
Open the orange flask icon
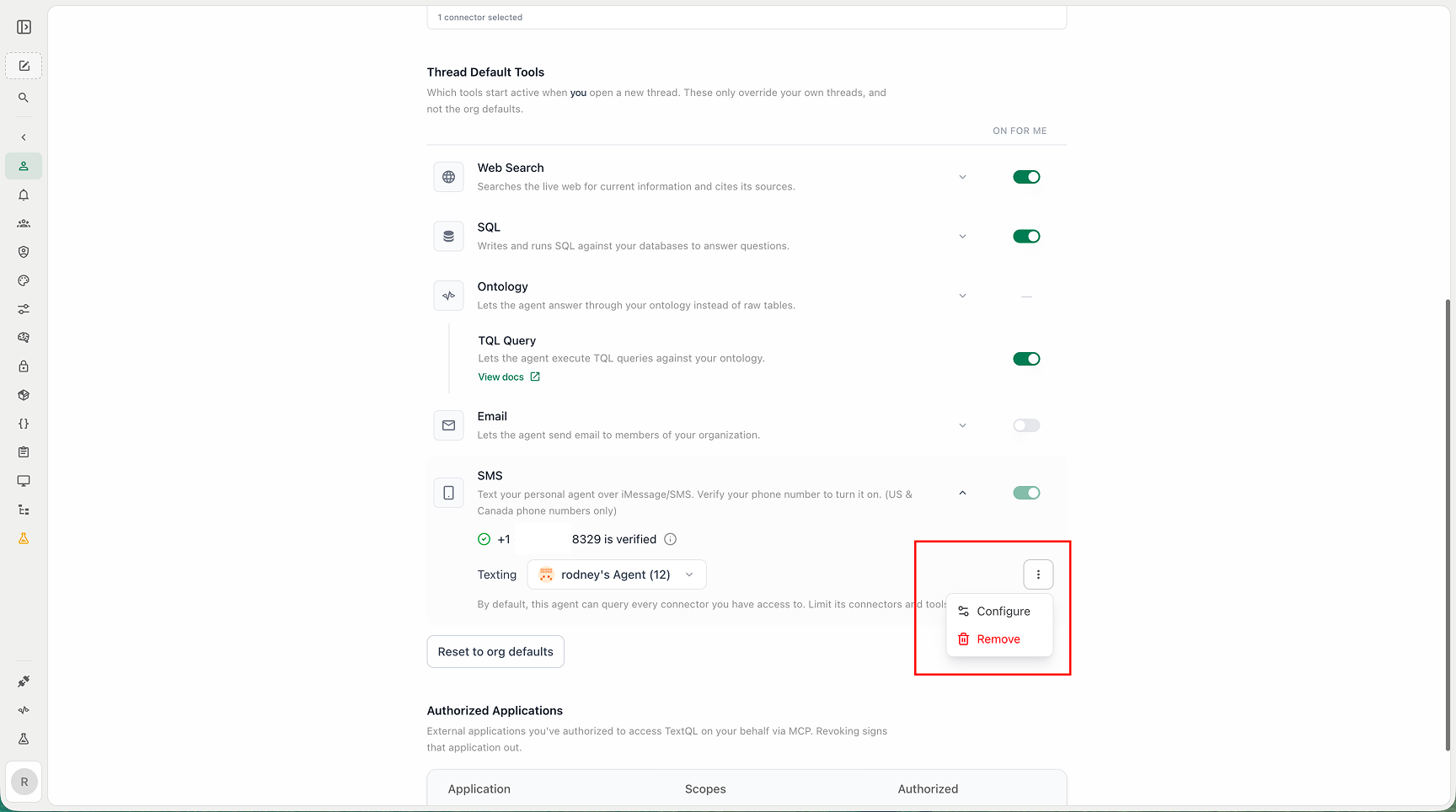(x=24, y=538)
